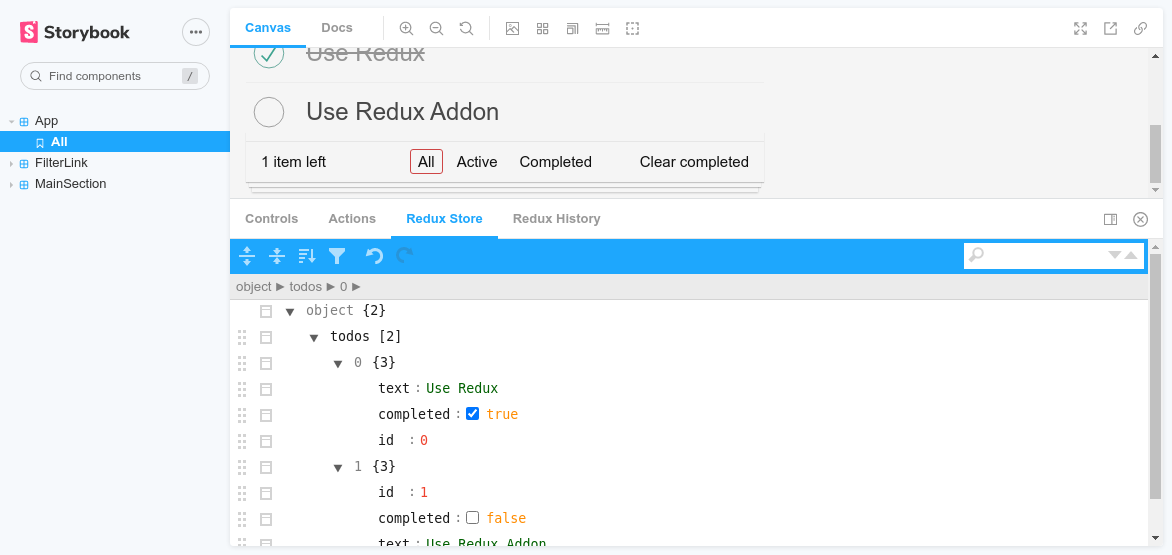The height and width of the screenshot is (555, 1172).
Task: Collapse root object node
Action: (290, 311)
